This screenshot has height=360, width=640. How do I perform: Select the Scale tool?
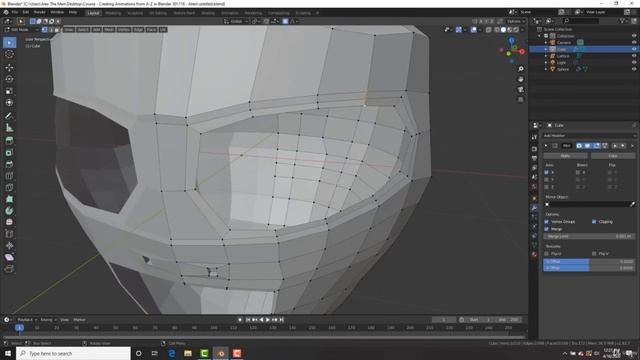click(9, 91)
